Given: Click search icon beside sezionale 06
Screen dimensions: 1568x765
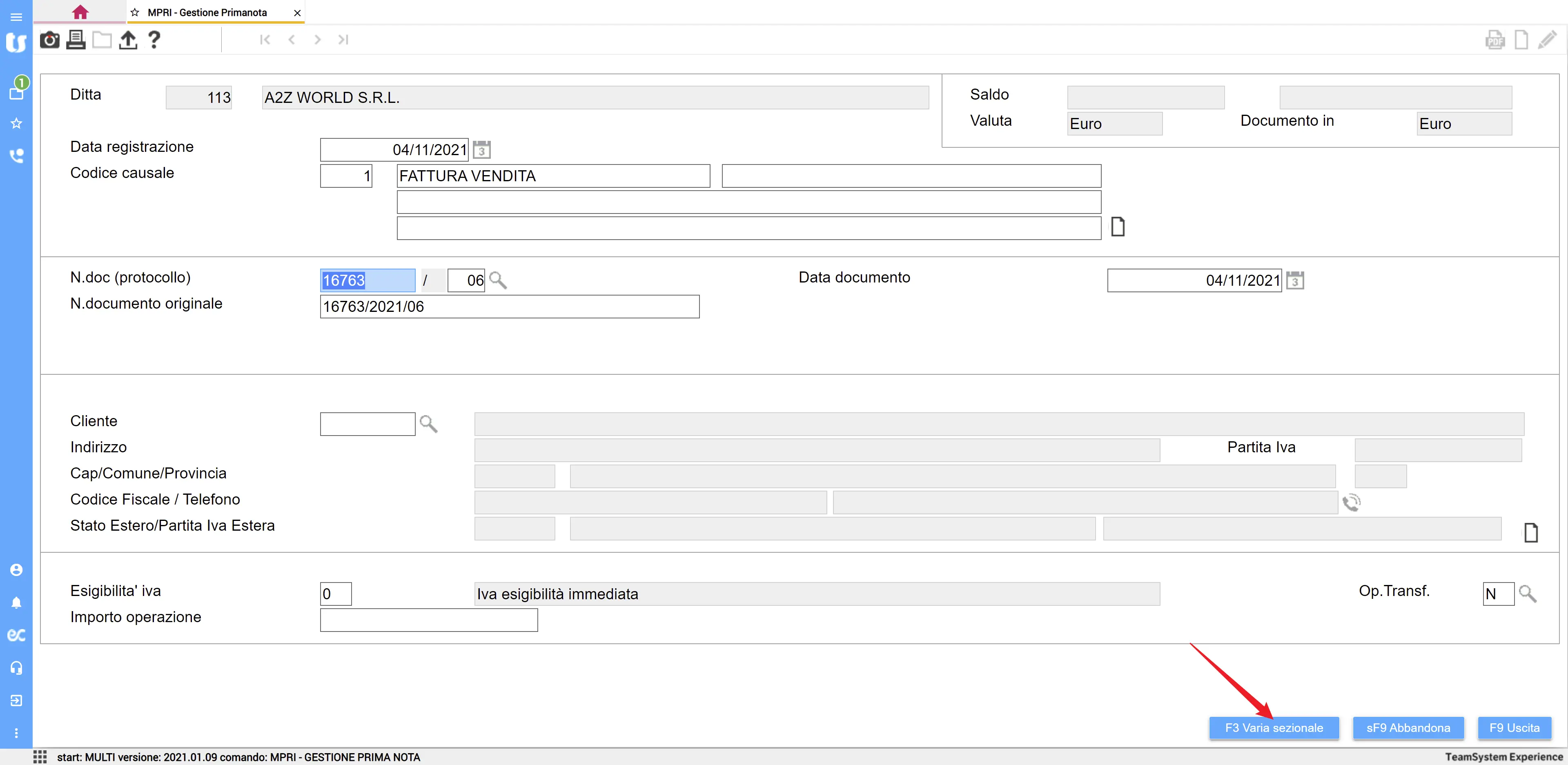Looking at the screenshot, I should [498, 280].
